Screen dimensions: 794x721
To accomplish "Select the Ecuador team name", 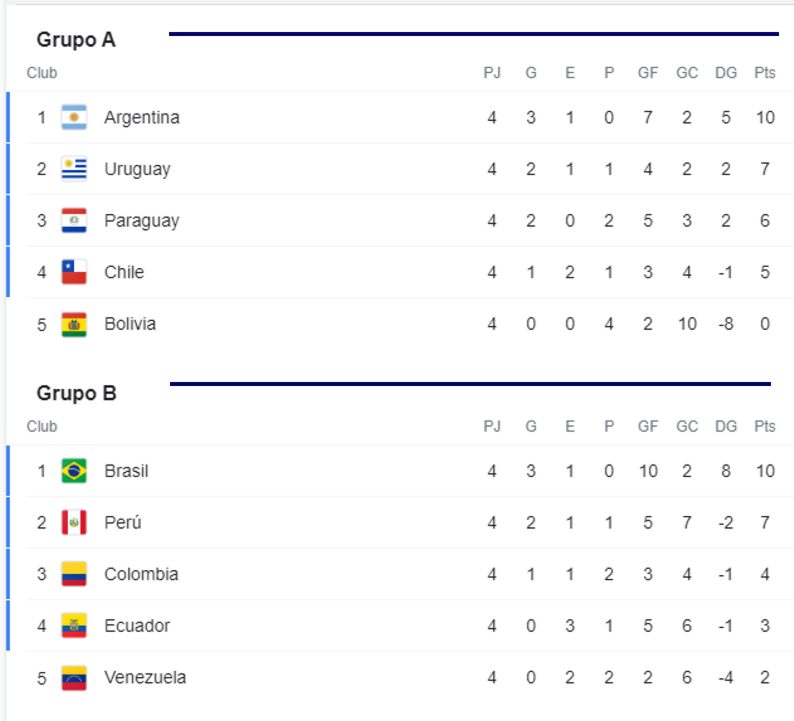I will tap(137, 626).
